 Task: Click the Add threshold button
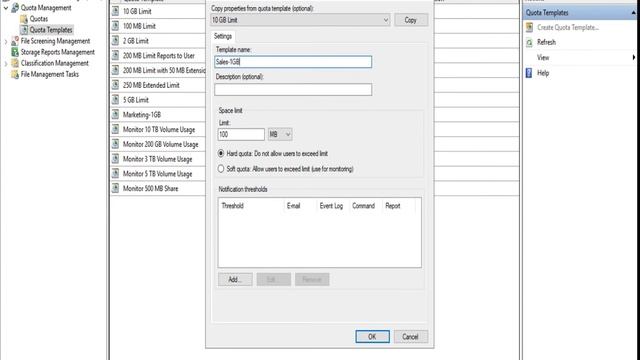(x=235, y=280)
